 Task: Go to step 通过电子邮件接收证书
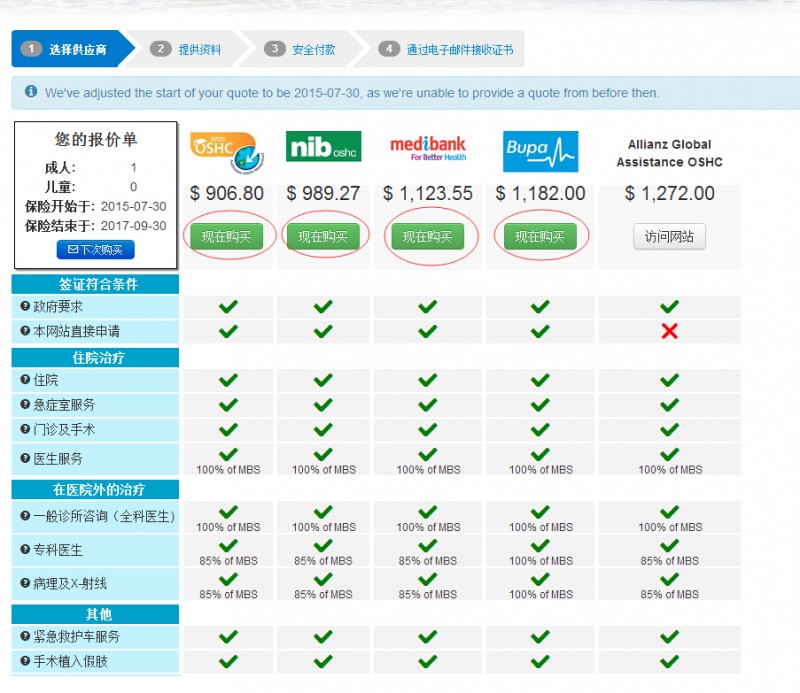[x=460, y=50]
